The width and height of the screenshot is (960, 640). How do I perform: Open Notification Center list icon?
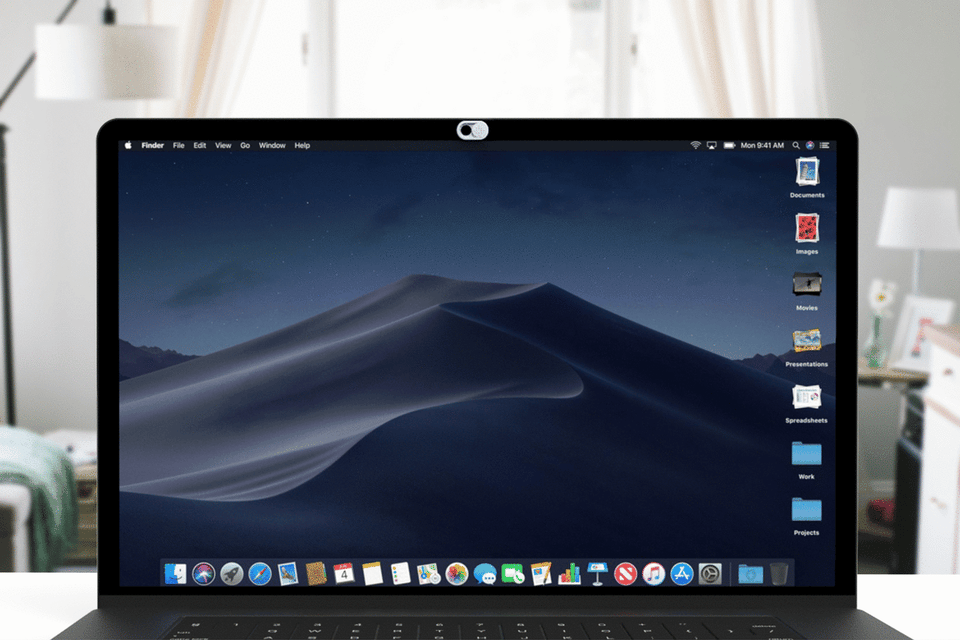(825, 145)
